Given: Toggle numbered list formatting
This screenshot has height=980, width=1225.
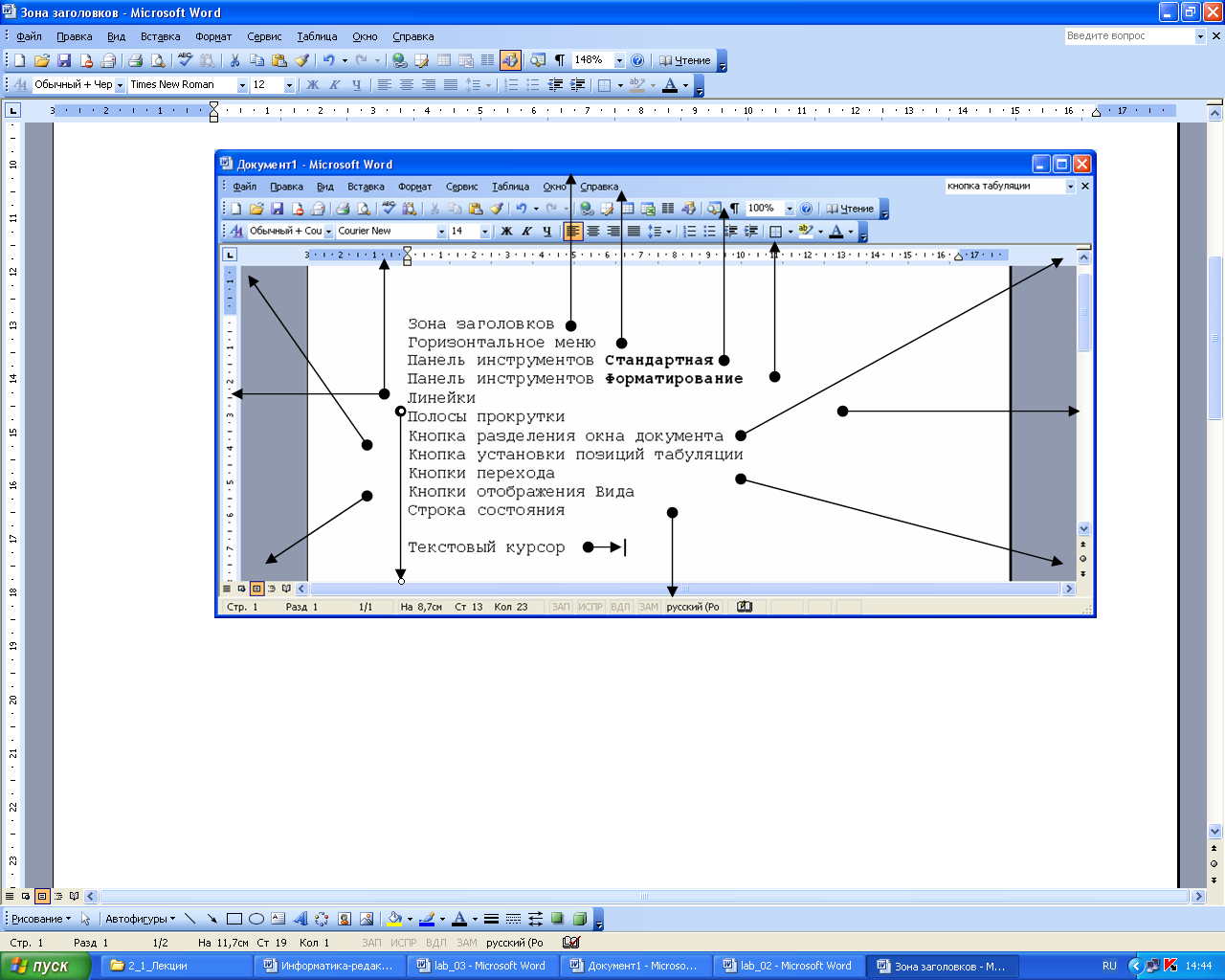Looking at the screenshot, I should [x=511, y=85].
